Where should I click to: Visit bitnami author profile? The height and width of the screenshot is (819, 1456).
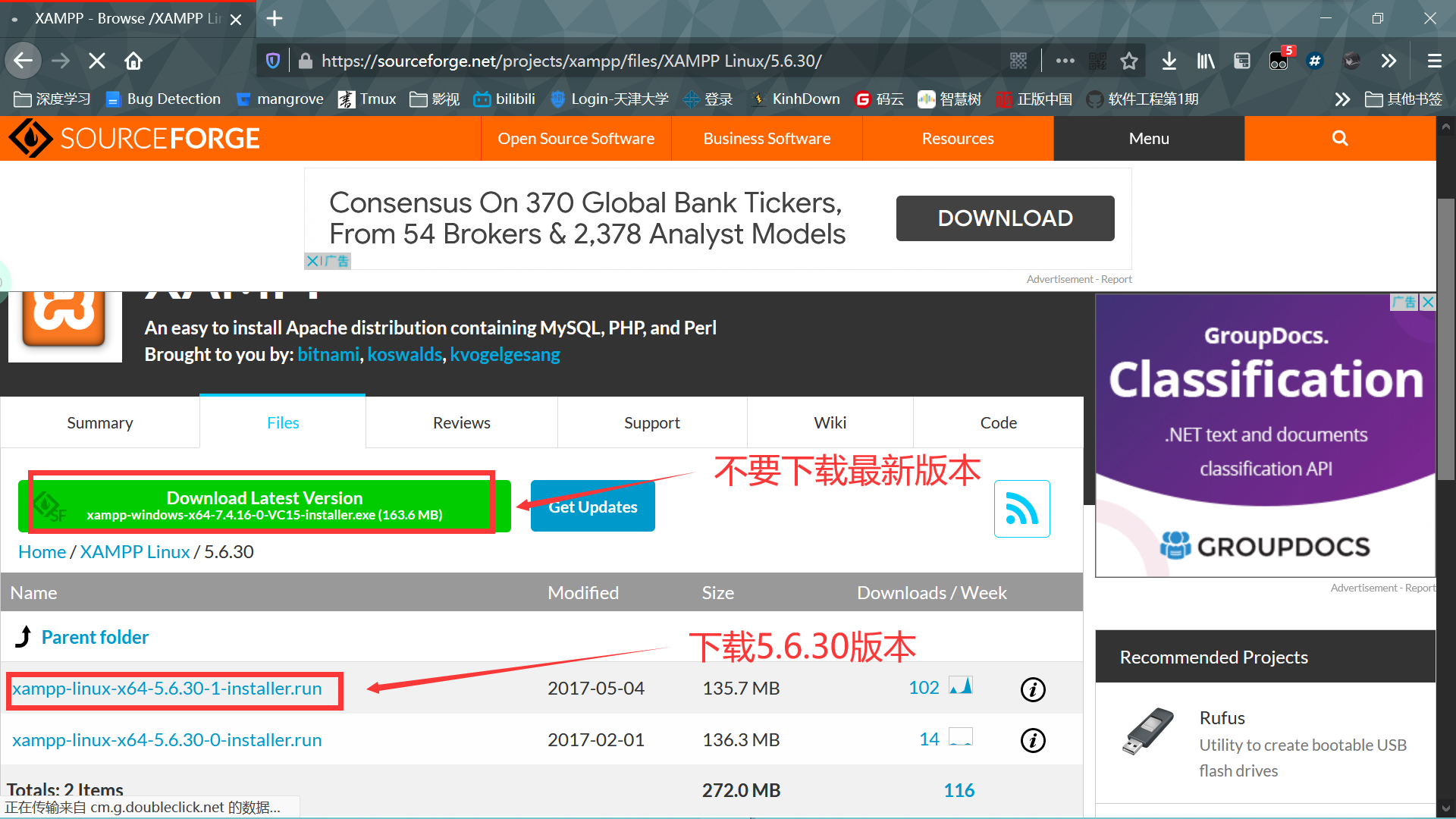pyautogui.click(x=328, y=354)
